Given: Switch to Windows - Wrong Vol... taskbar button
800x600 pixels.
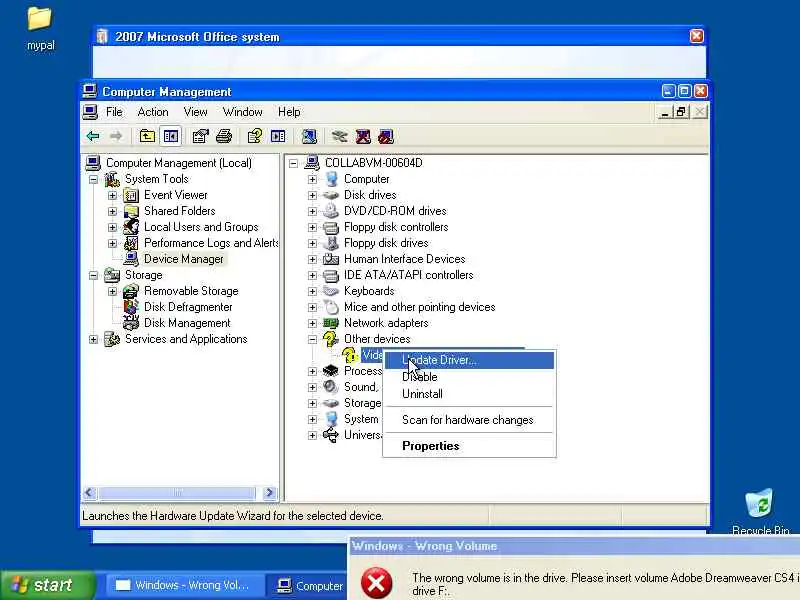Looking at the screenshot, I should [x=184, y=585].
